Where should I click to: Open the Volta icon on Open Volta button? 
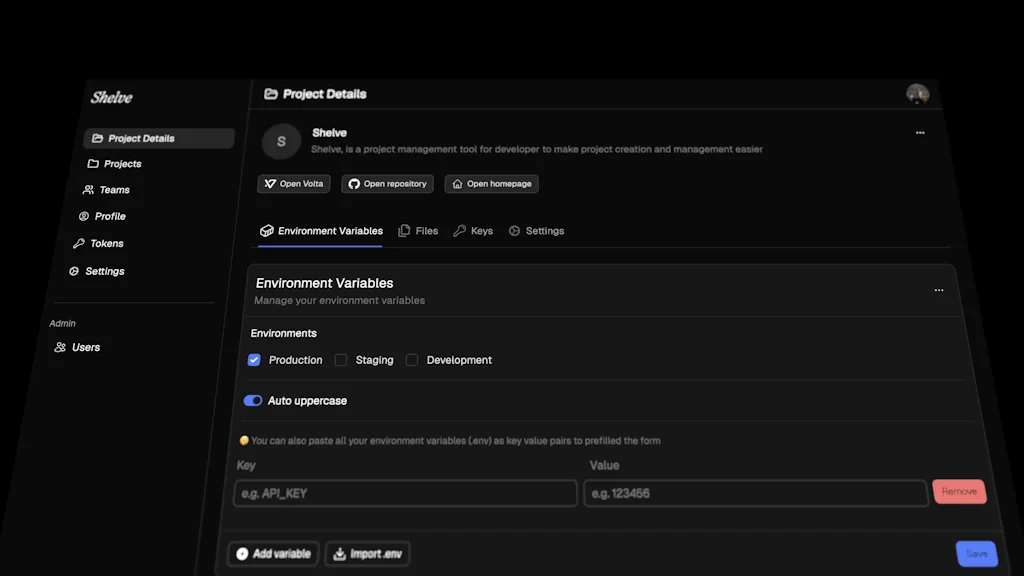(269, 183)
